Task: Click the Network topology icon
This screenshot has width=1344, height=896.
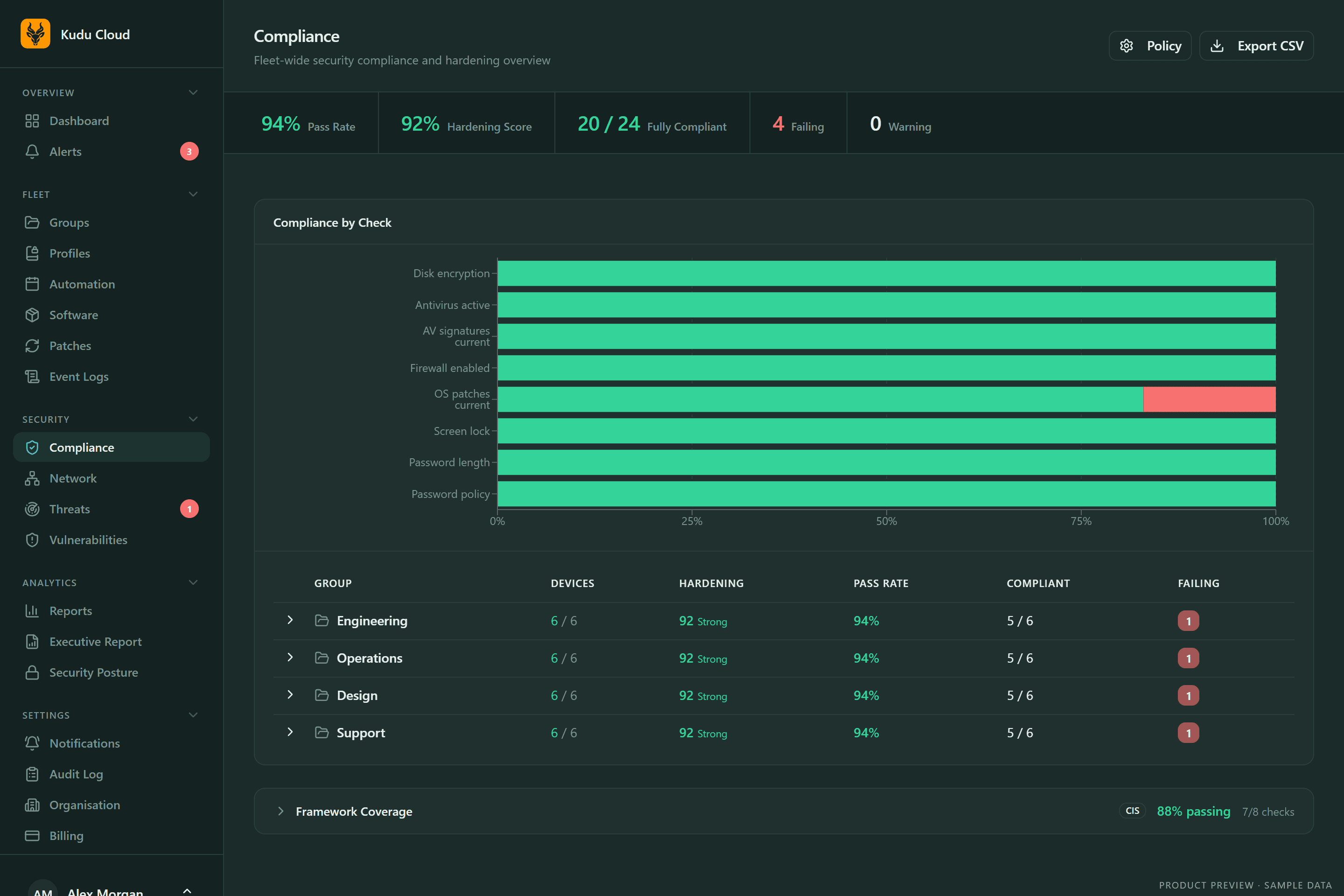Action: point(32,478)
